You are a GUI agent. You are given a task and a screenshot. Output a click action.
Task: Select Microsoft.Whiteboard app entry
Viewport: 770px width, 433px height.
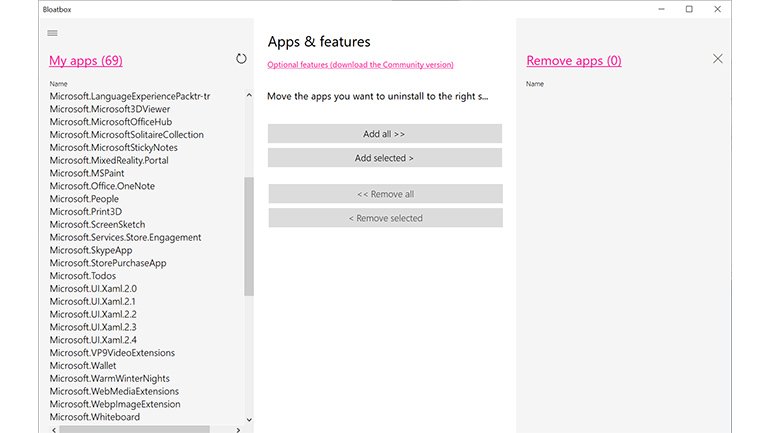(x=94, y=417)
